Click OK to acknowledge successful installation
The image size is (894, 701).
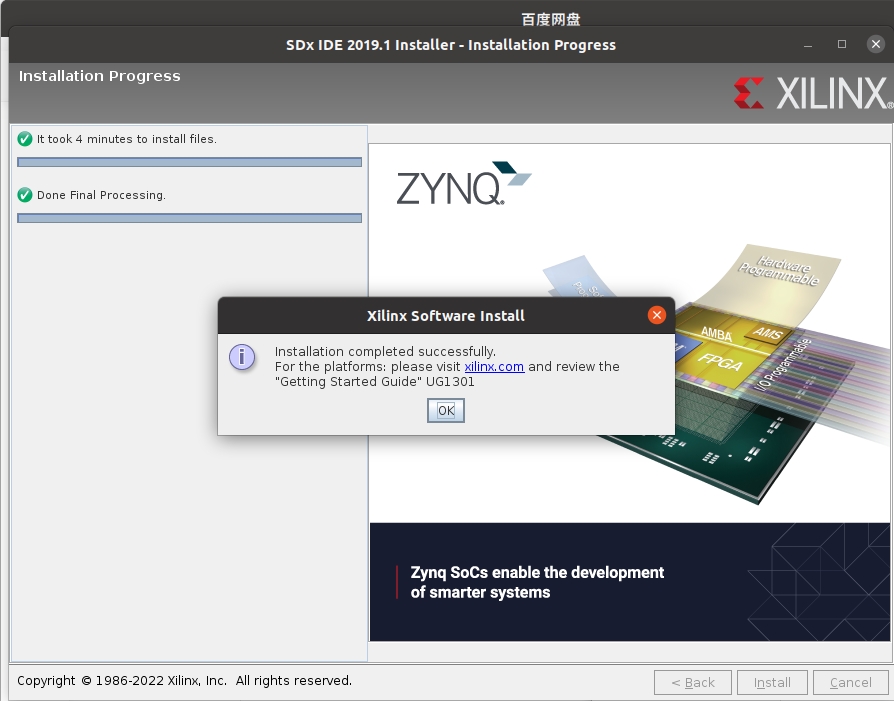tap(445, 410)
